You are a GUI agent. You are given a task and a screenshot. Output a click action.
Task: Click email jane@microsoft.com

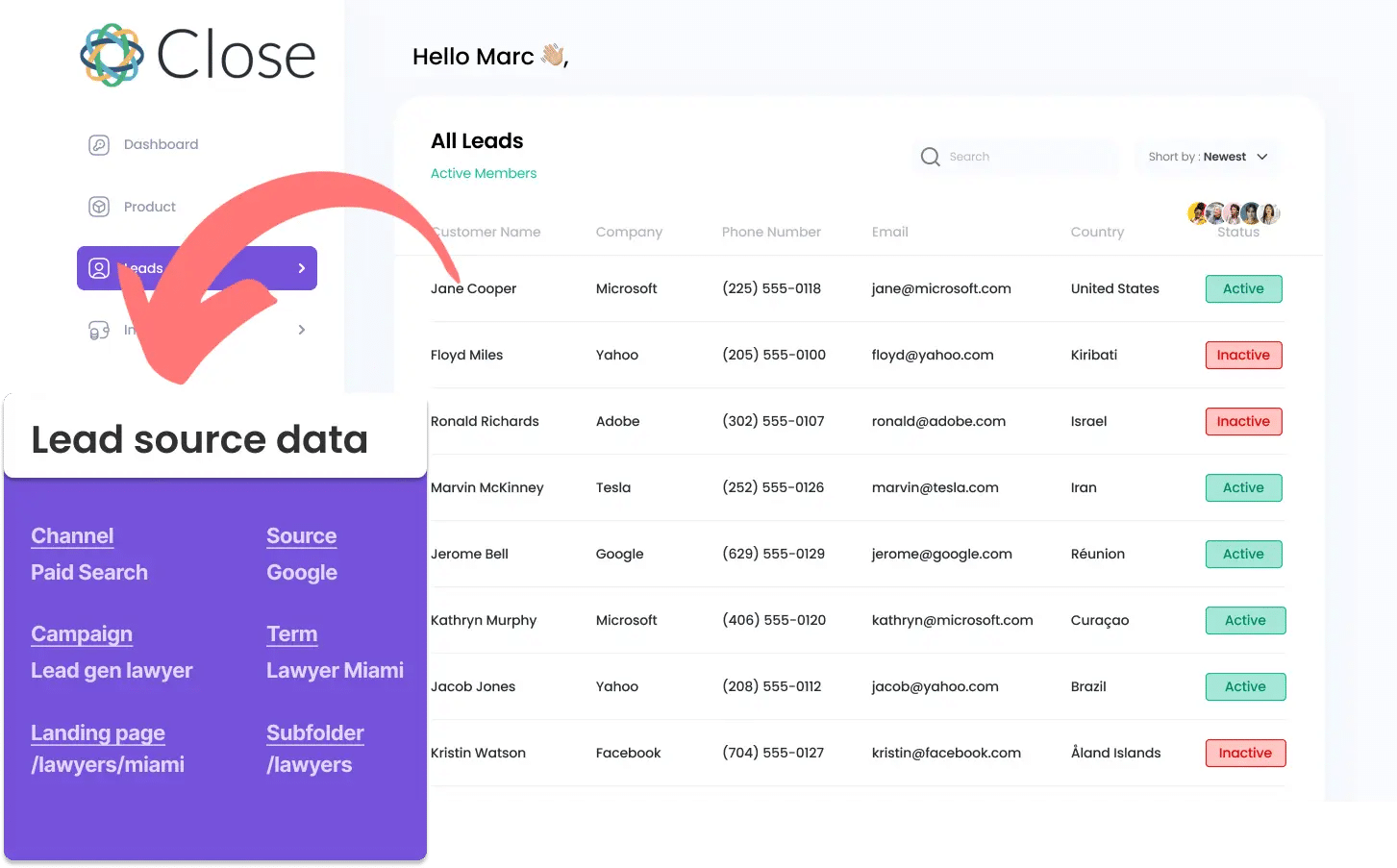click(941, 288)
